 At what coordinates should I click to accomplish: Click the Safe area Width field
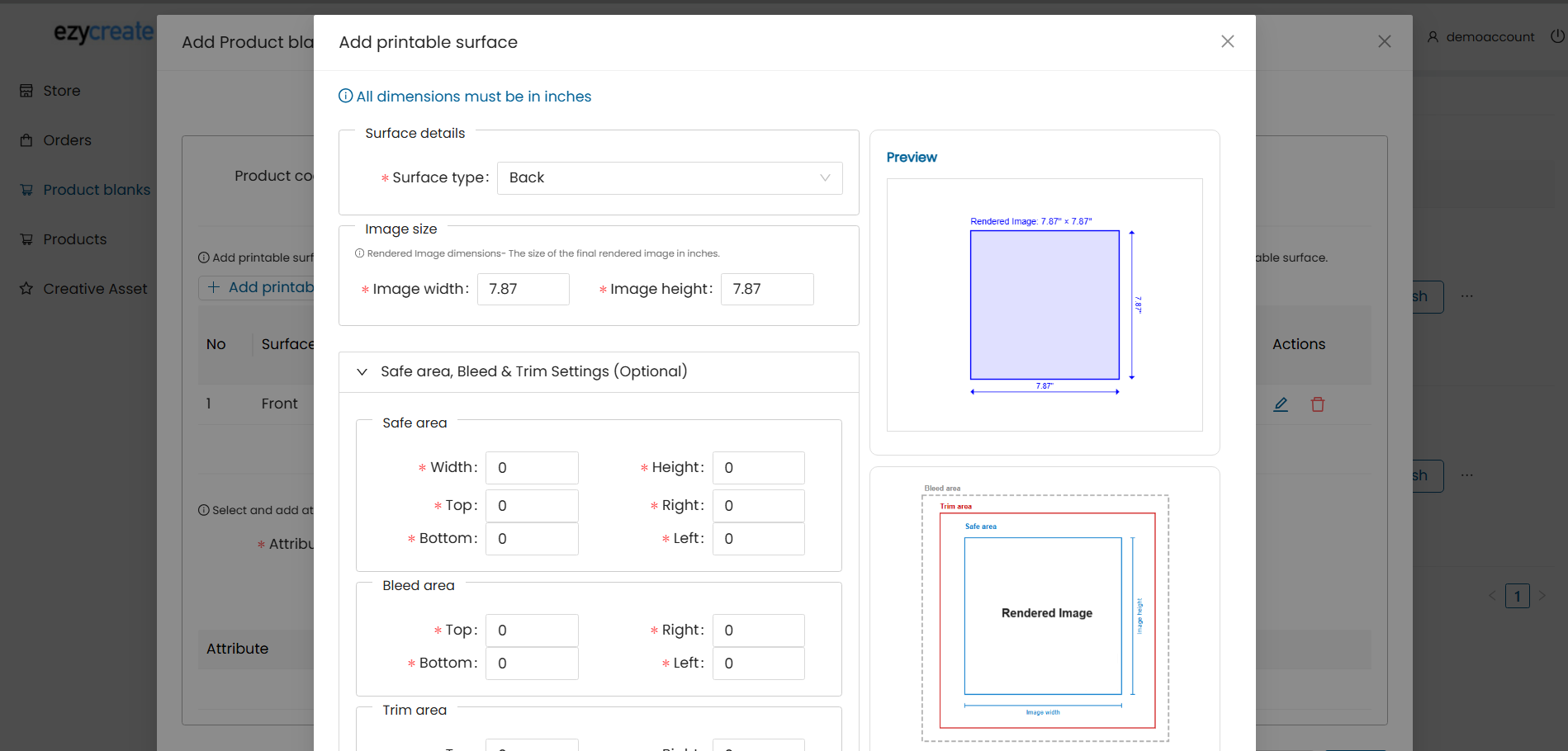(531, 468)
